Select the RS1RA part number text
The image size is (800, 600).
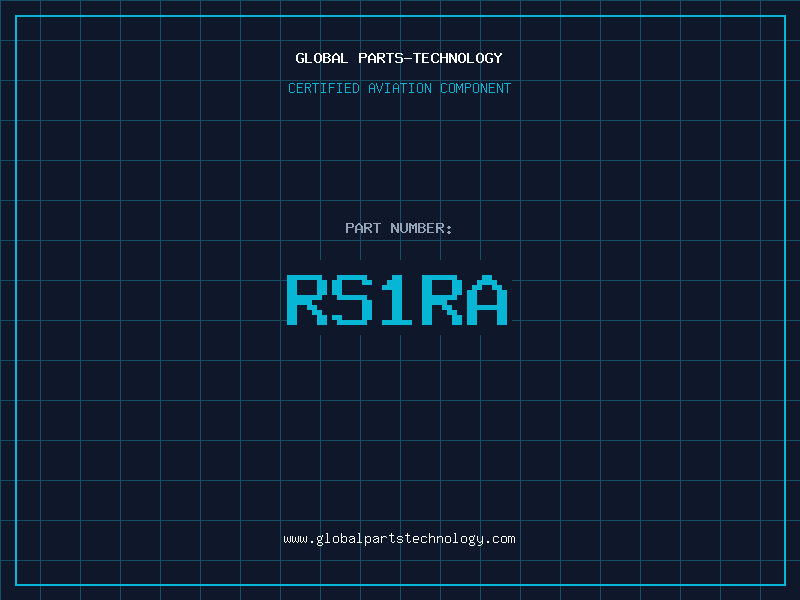click(x=398, y=299)
